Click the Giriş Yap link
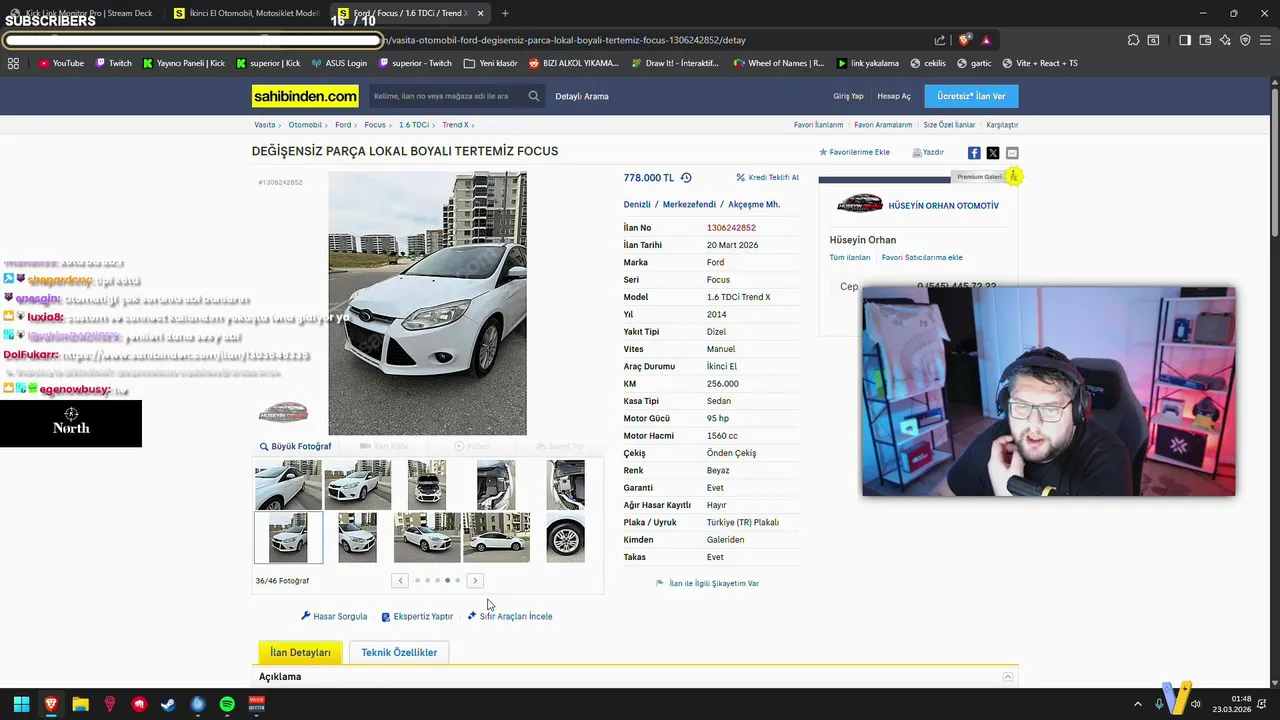1280x720 pixels. [x=848, y=96]
